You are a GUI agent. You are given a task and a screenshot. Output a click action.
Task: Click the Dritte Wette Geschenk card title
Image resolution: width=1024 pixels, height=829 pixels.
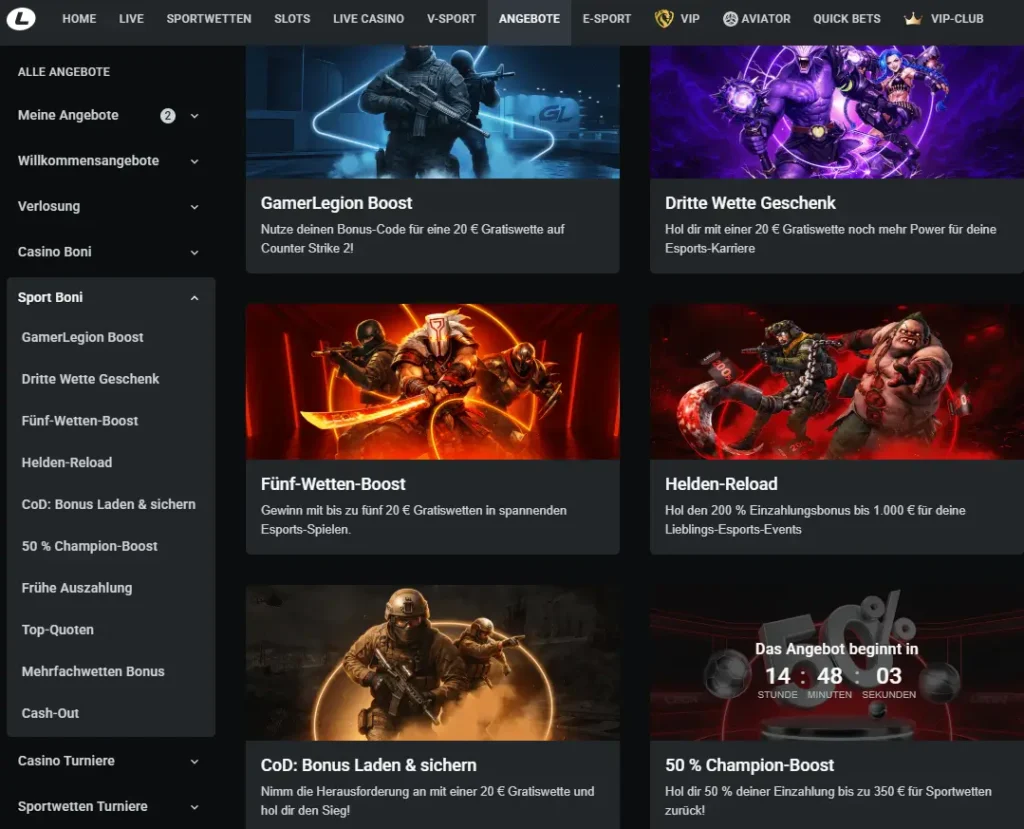[x=750, y=203]
